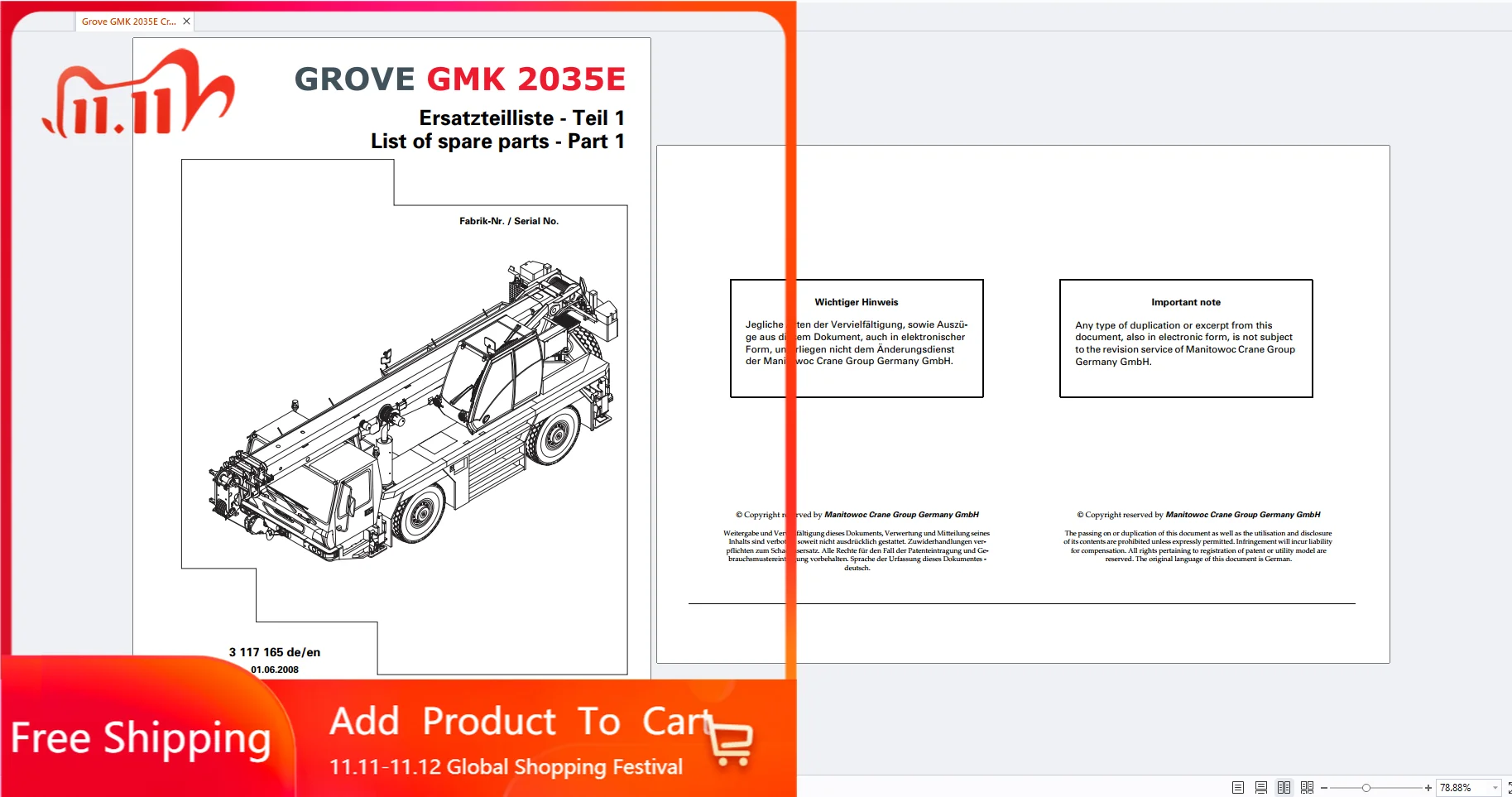Click the fit-to-window arrows icon
1512x797 pixels.
click(x=1510, y=787)
